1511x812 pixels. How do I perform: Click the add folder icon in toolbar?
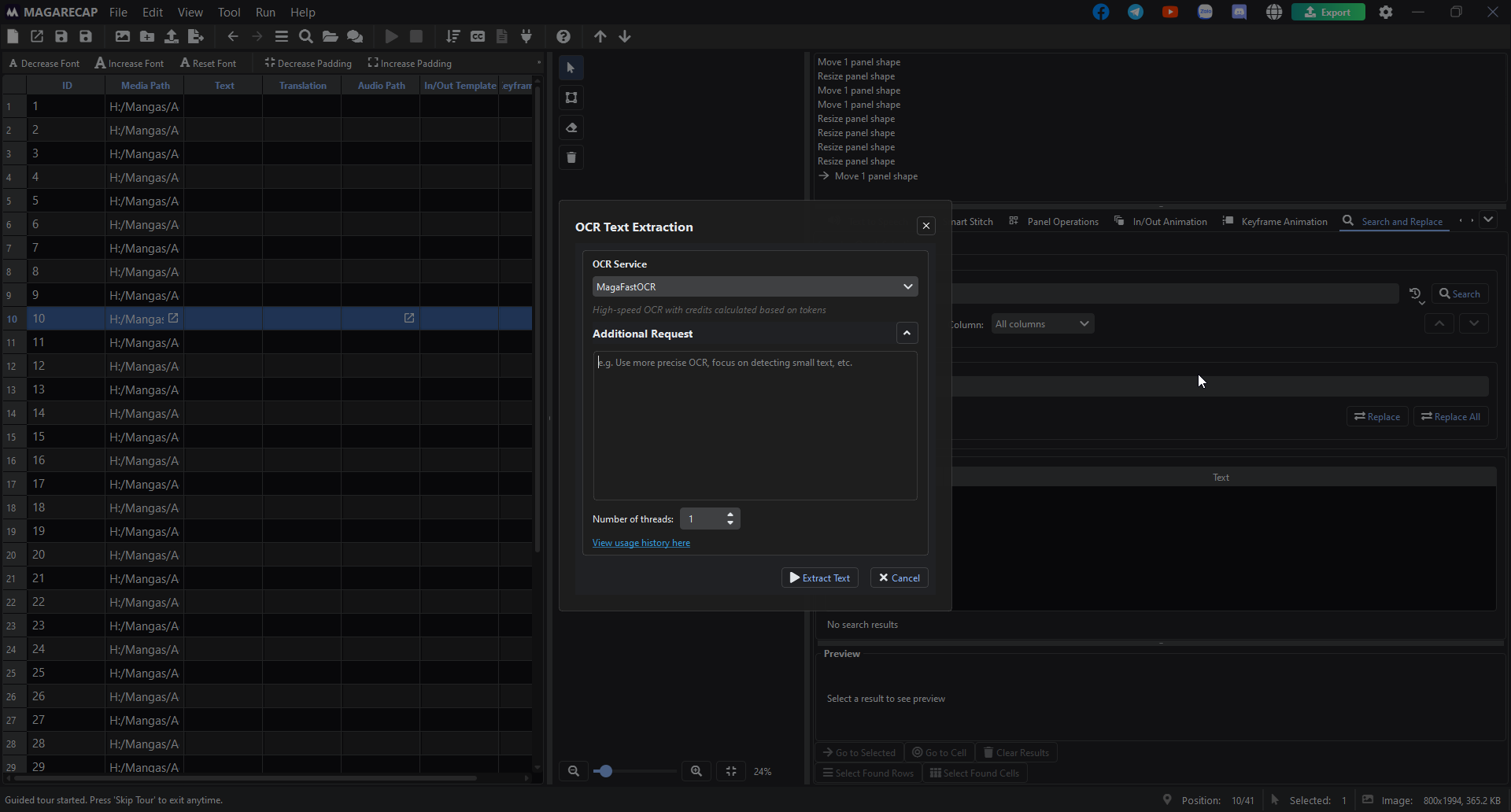pyautogui.click(x=147, y=36)
